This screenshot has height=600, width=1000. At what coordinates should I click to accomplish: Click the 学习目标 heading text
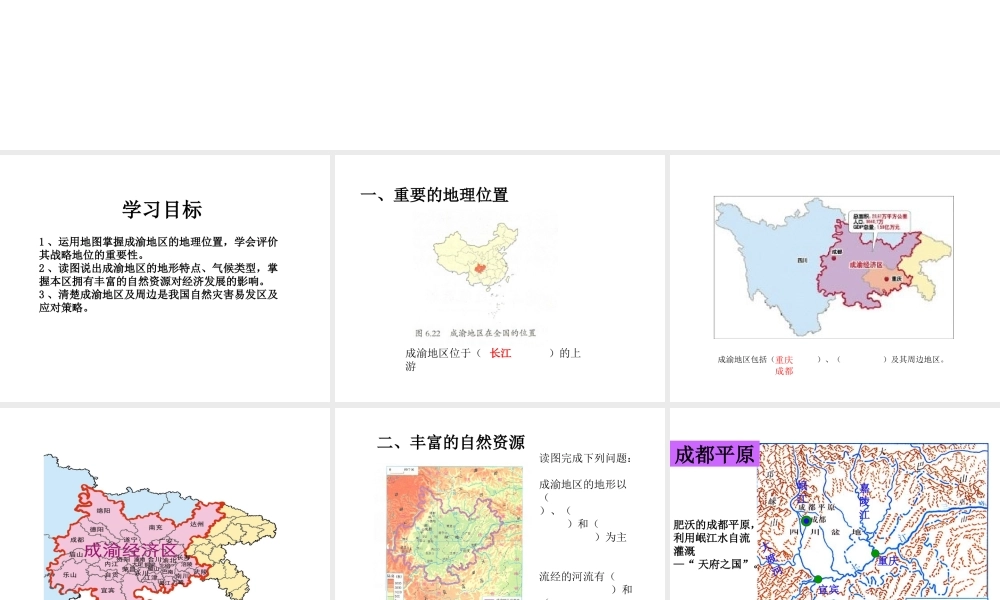point(162,209)
